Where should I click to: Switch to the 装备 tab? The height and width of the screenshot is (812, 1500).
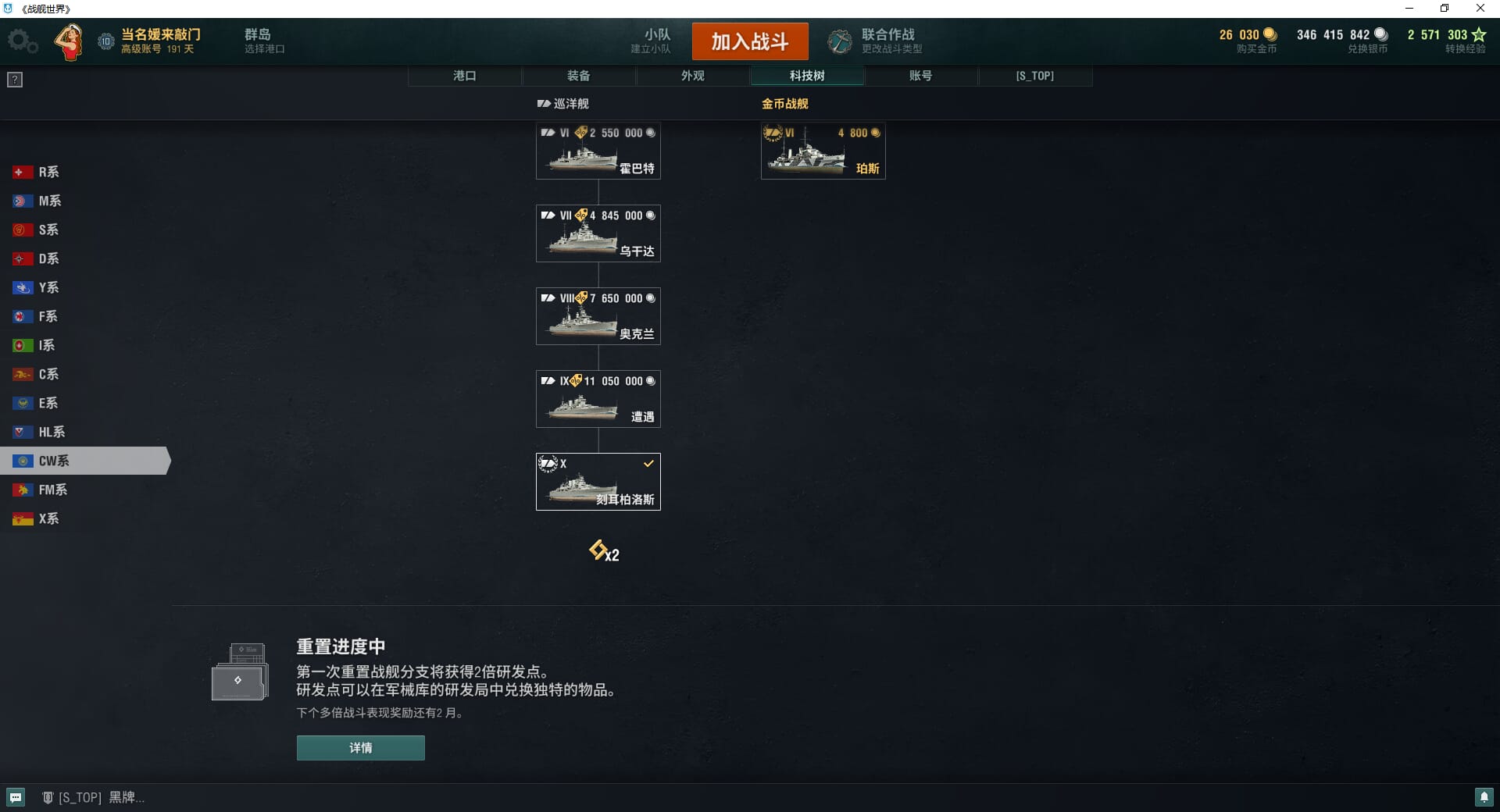(x=579, y=76)
